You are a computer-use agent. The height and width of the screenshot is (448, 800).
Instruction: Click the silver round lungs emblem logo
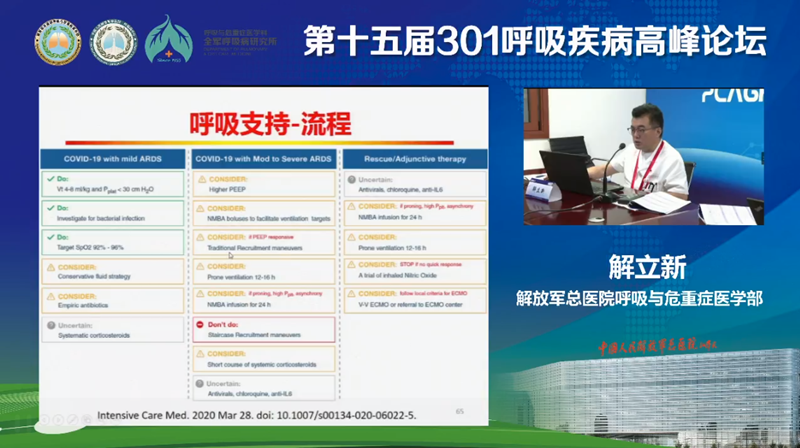(113, 42)
